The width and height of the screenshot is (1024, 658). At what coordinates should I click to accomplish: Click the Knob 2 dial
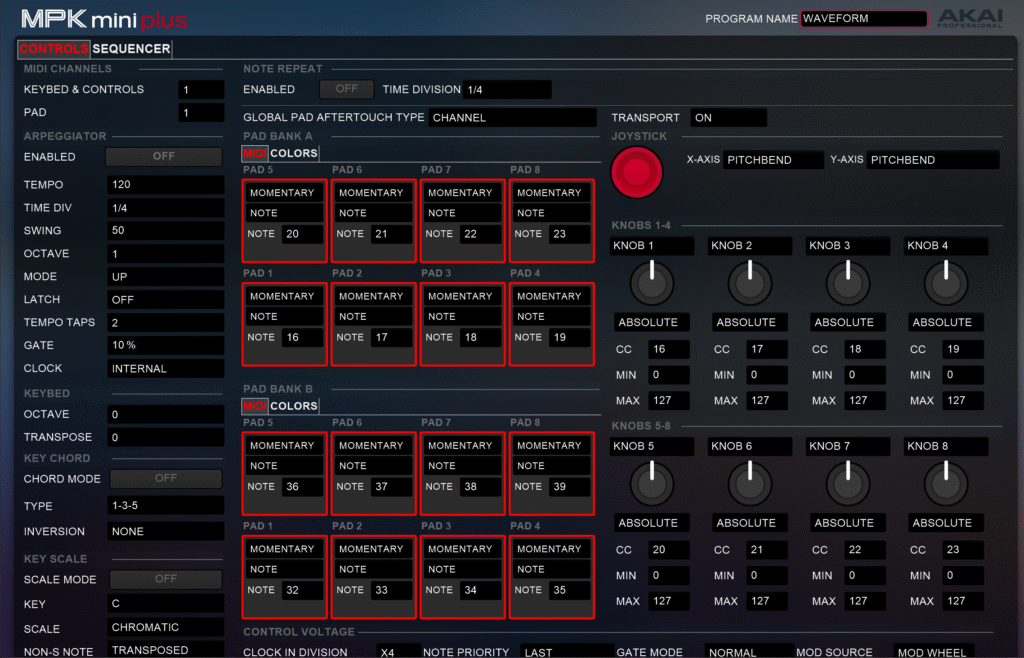click(x=750, y=282)
